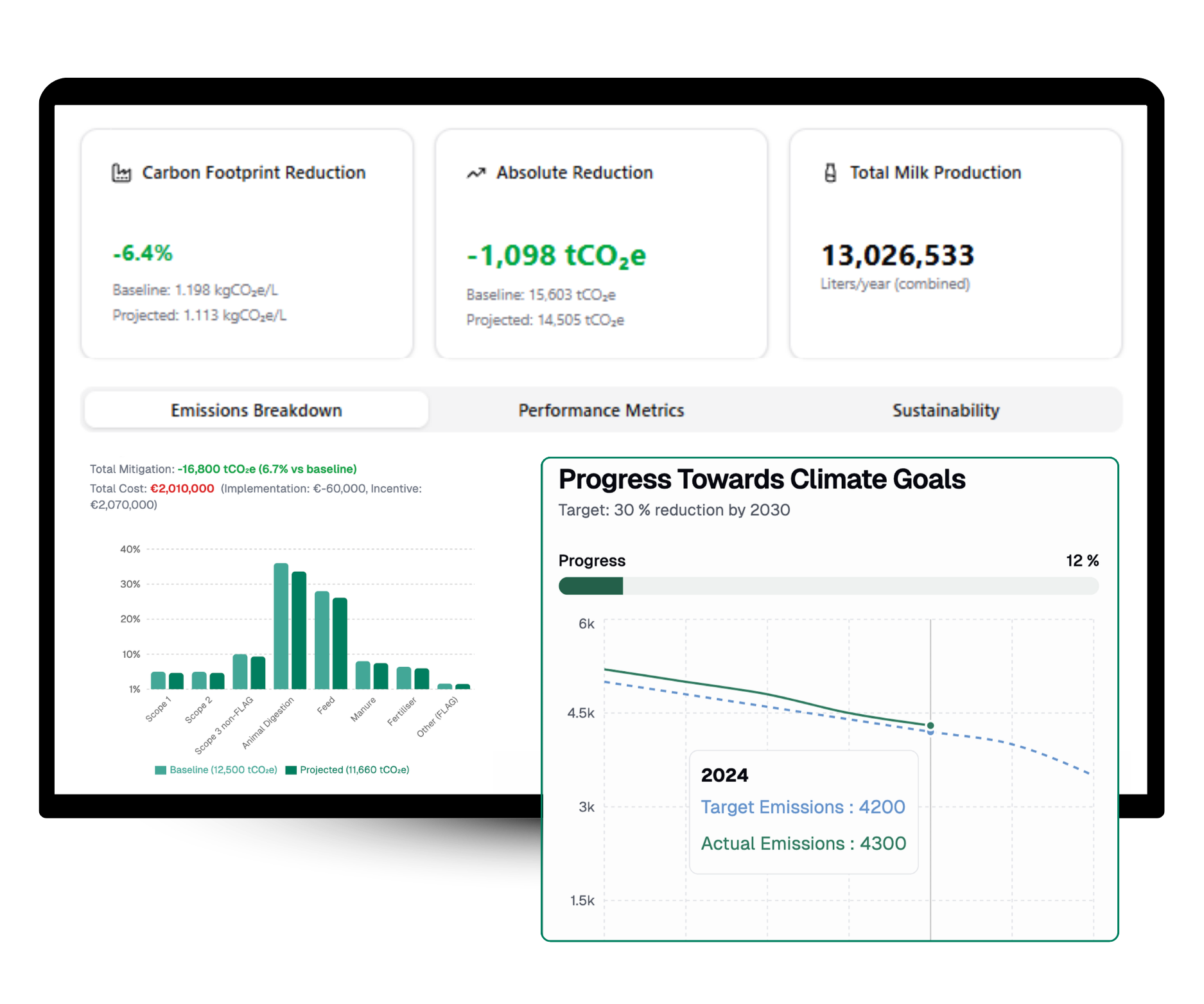Viewport: 1204px width, 1004px height.
Task: Toggle the Baseline legend swatch
Action: [161, 770]
